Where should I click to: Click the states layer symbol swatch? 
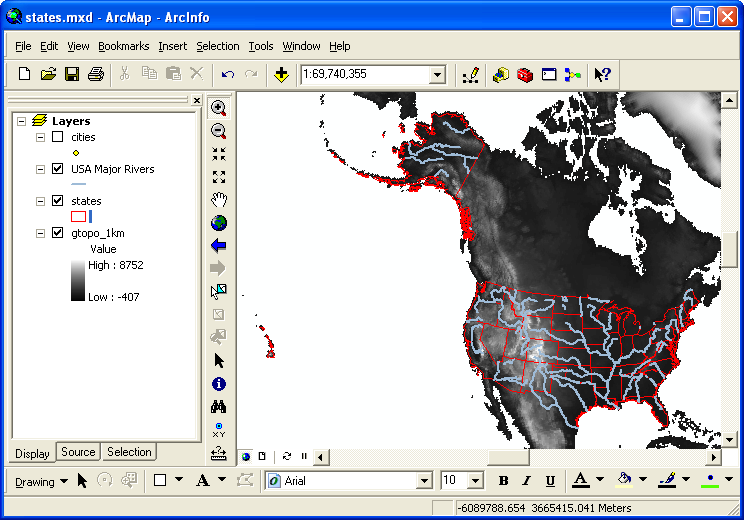click(78, 216)
